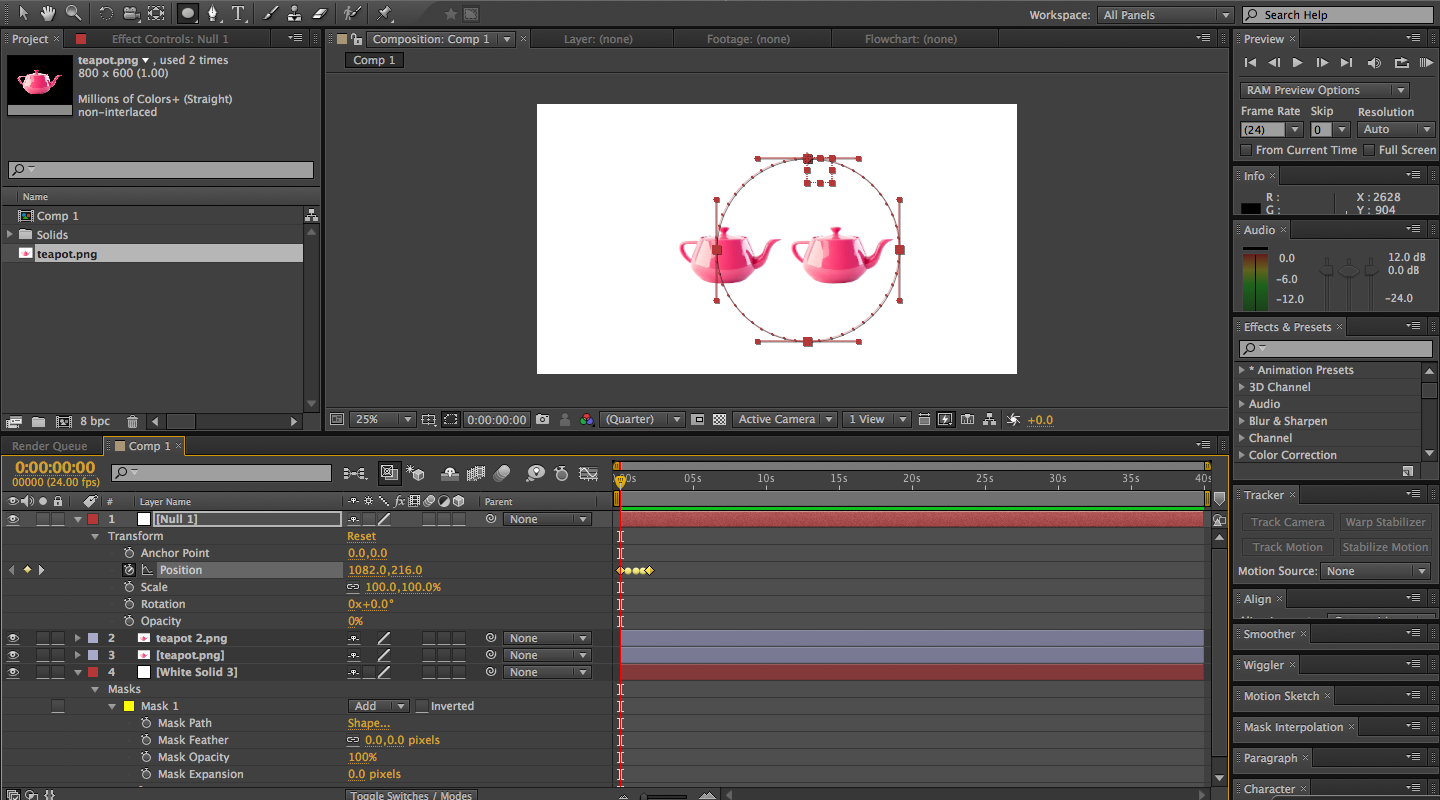This screenshot has width=1440, height=800.
Task: Open the 25% magnification dropdown
Action: 382,420
